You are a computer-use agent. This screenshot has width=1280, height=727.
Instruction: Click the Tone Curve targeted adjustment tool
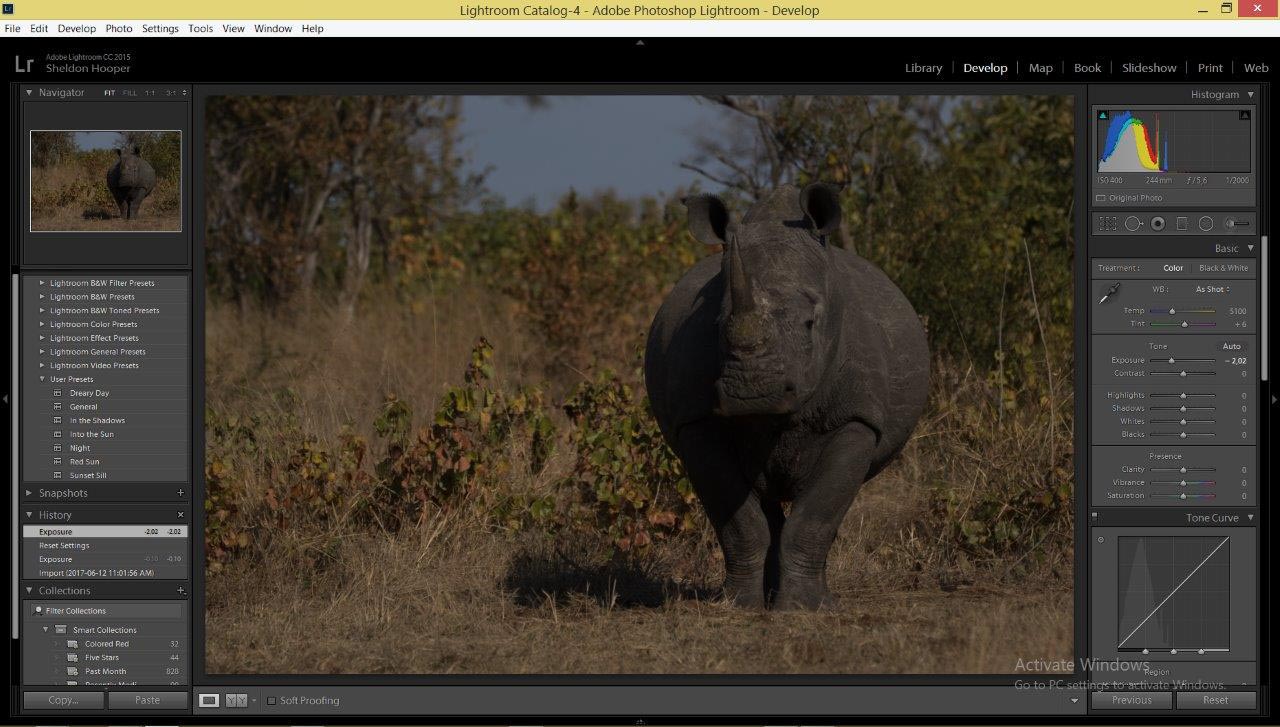click(1101, 540)
